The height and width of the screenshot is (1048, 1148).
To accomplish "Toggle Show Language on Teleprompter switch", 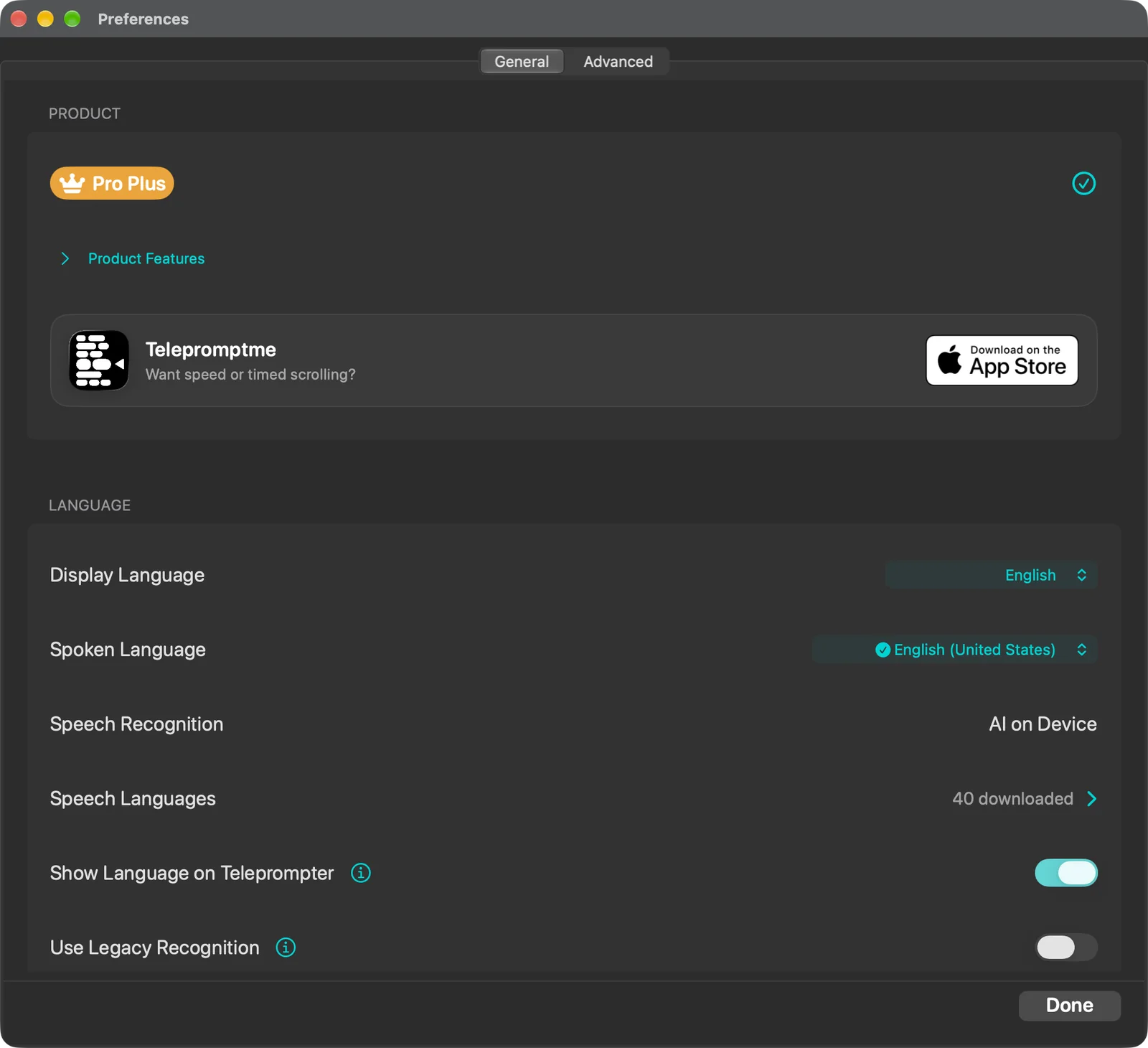I will tap(1066, 873).
